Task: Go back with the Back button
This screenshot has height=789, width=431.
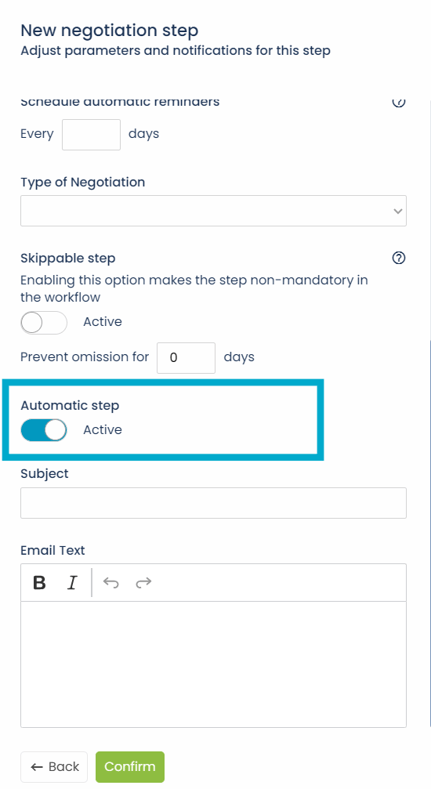Action: tap(54, 767)
